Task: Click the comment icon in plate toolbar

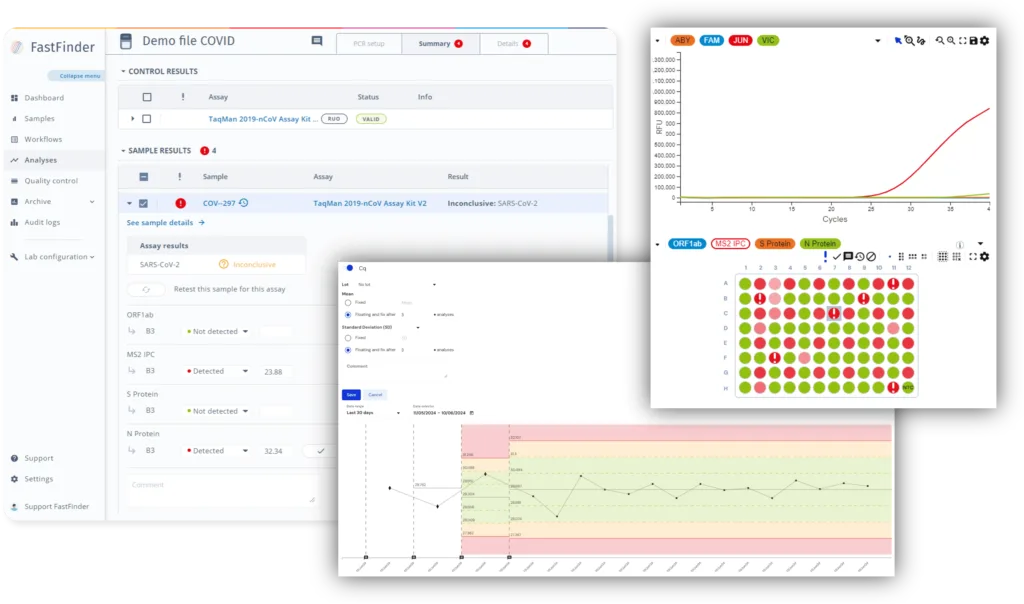Action: [848, 257]
